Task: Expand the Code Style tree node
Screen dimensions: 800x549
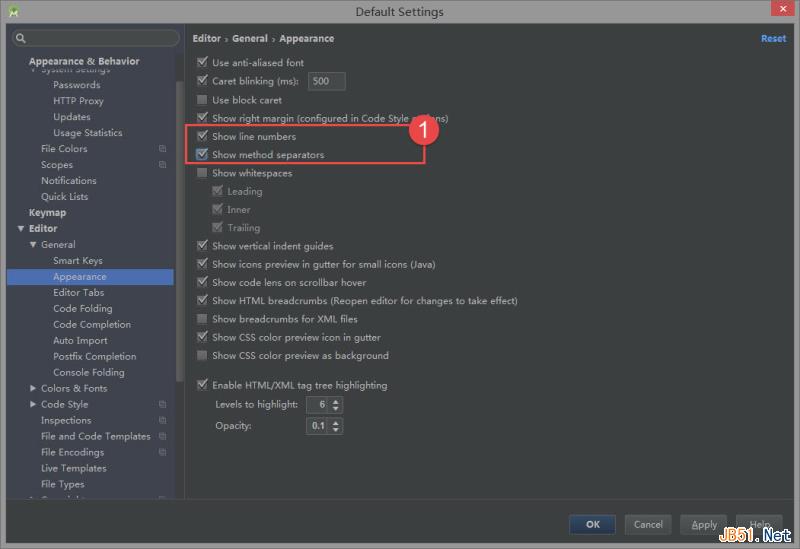Action: coord(33,405)
